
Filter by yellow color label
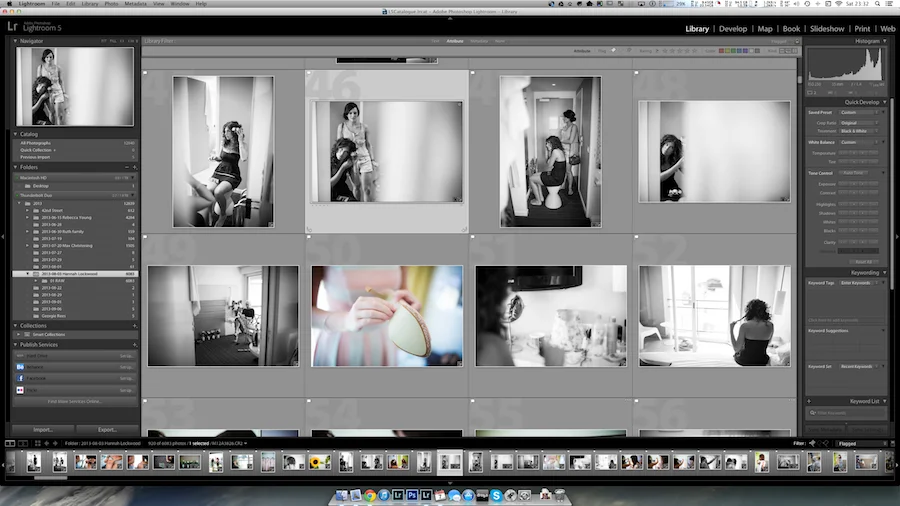coord(727,50)
